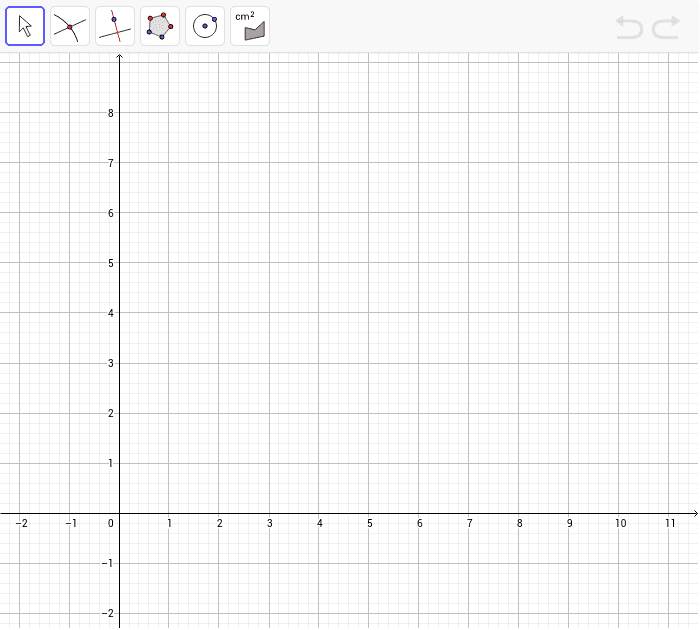Click x-axis label 4
700x630 pixels.
(320, 523)
